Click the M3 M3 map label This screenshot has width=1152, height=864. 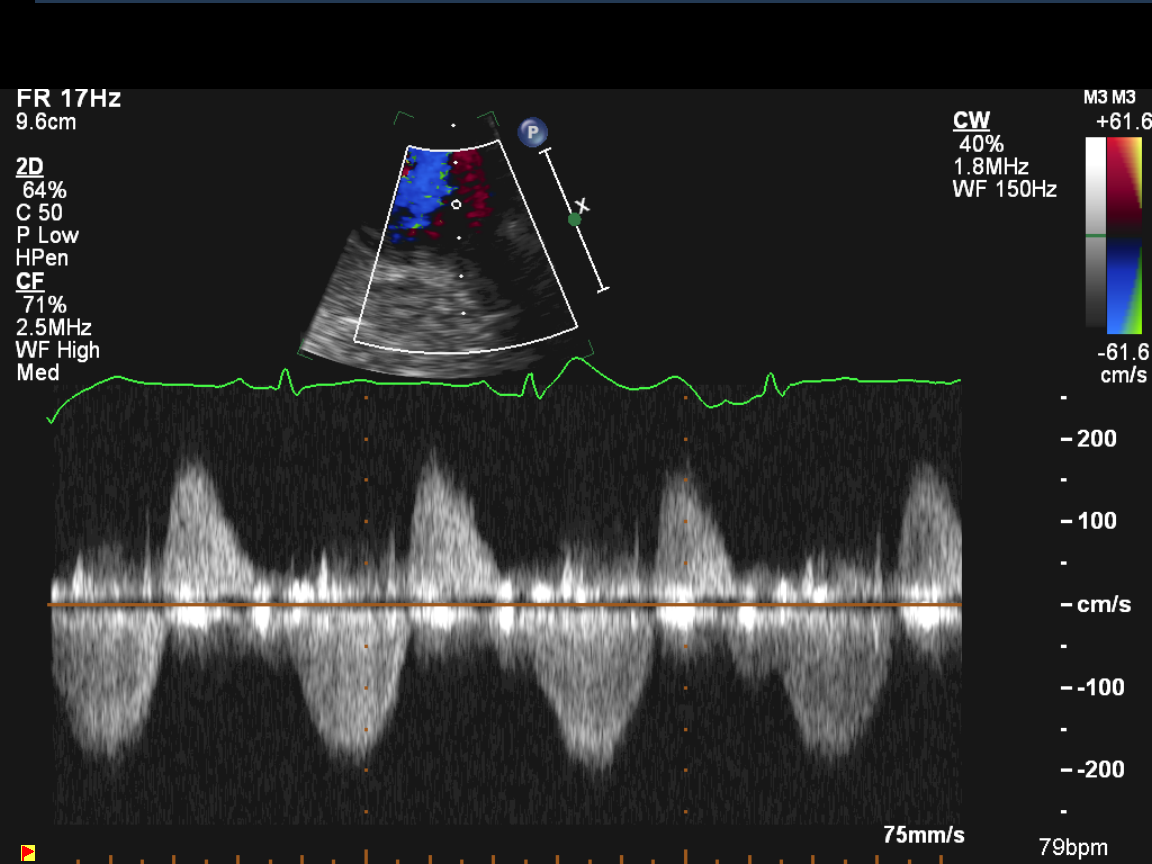click(x=1109, y=98)
